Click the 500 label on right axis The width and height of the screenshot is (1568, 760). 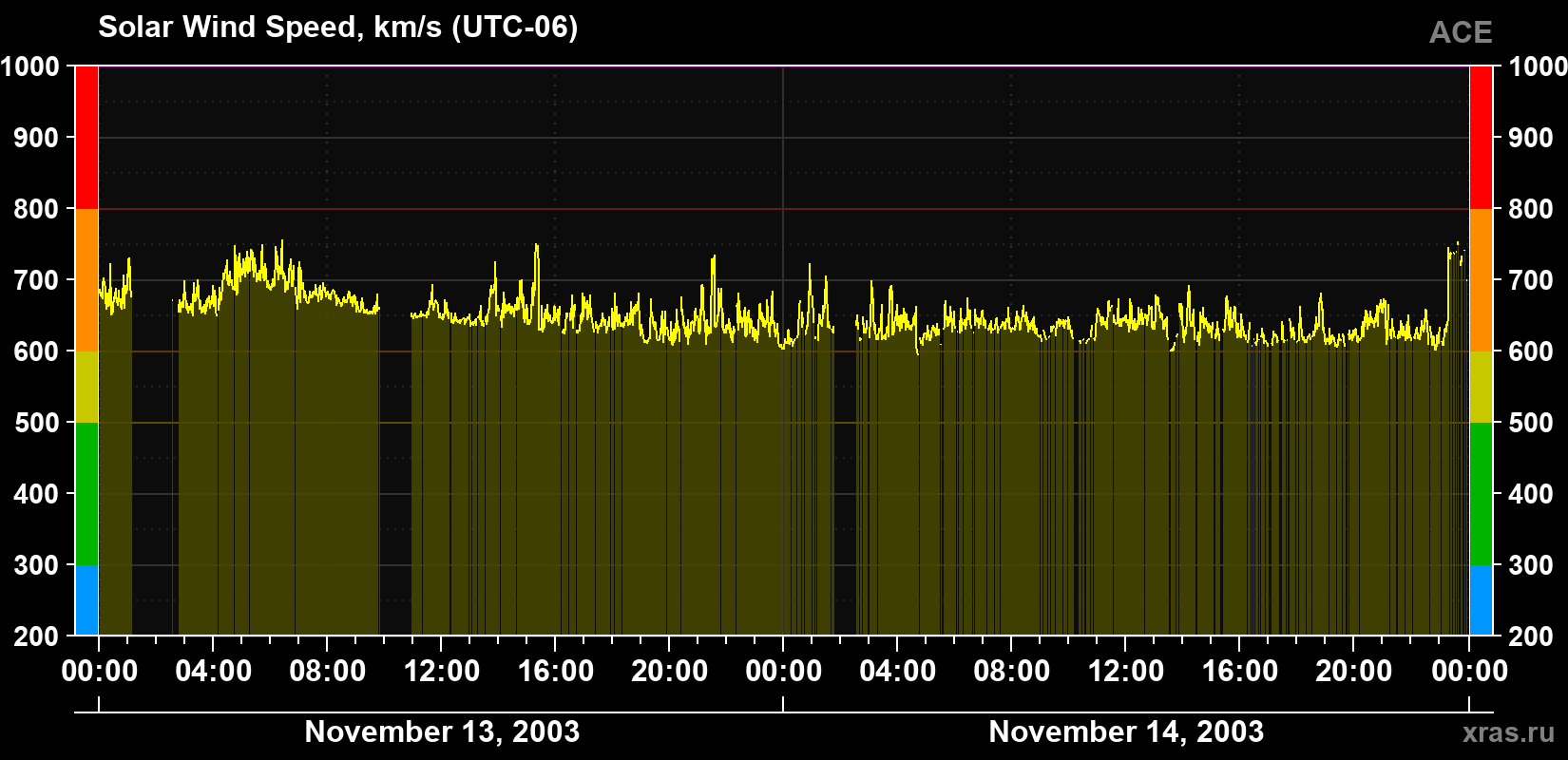[x=1530, y=423]
